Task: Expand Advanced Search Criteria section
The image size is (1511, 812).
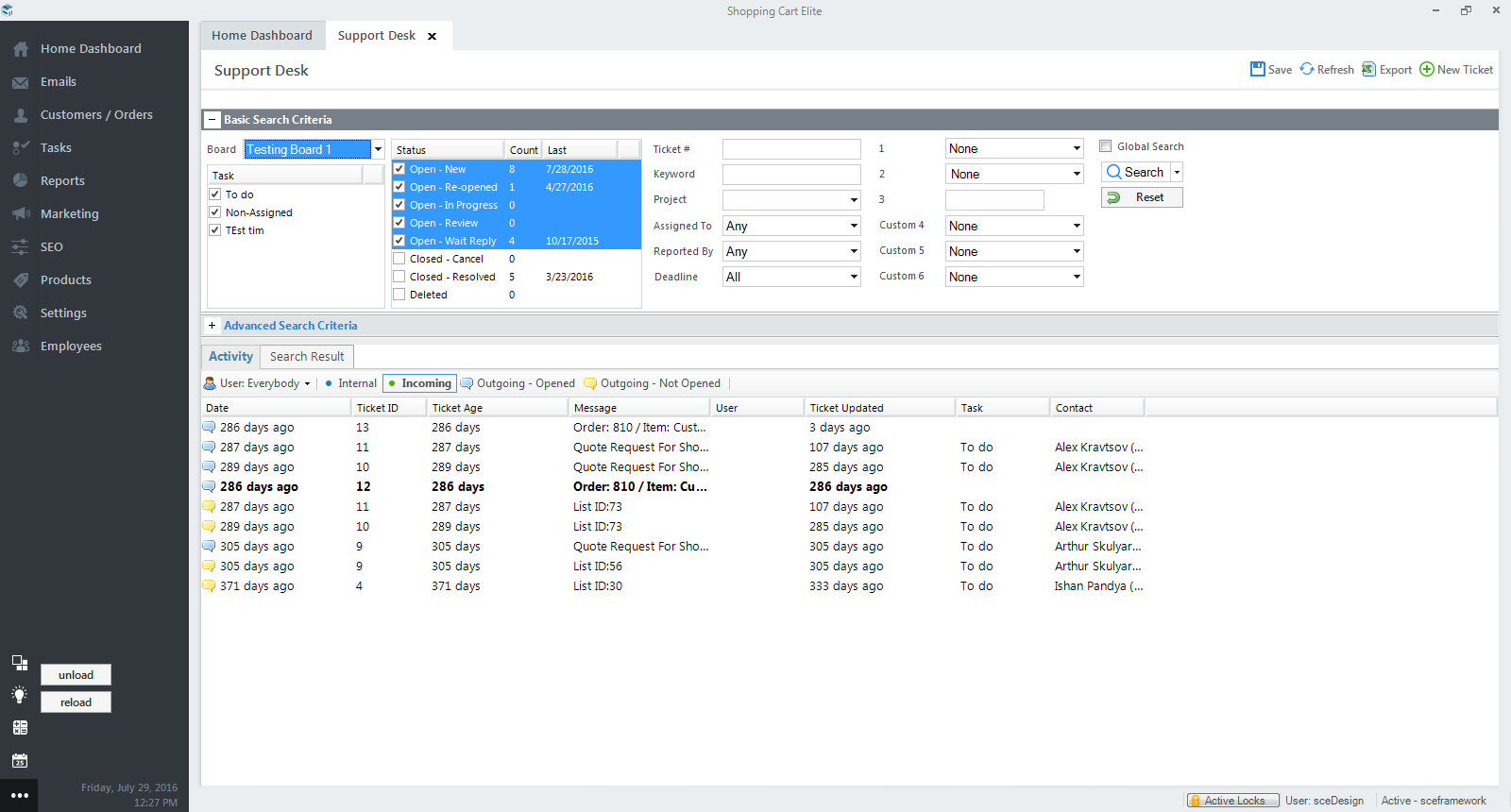Action: 212,326
